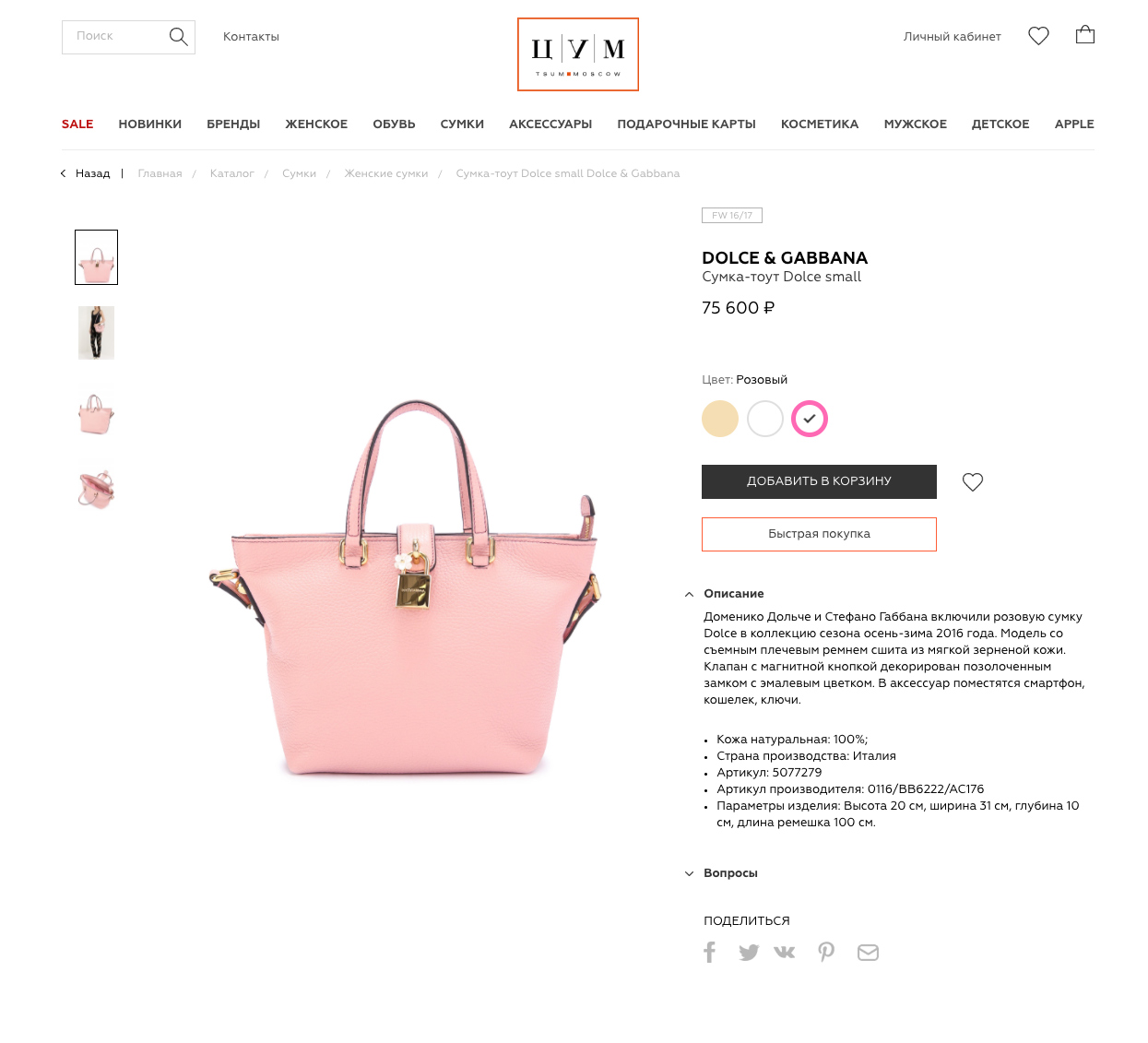Click the search magnifier icon
Viewport: 1148px width, 1043px height.
tap(178, 37)
